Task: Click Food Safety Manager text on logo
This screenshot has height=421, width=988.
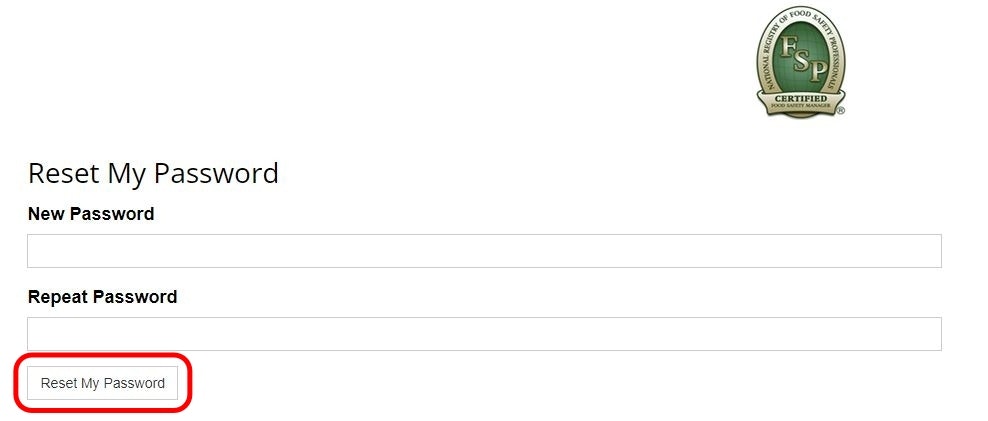Action: coord(801,106)
